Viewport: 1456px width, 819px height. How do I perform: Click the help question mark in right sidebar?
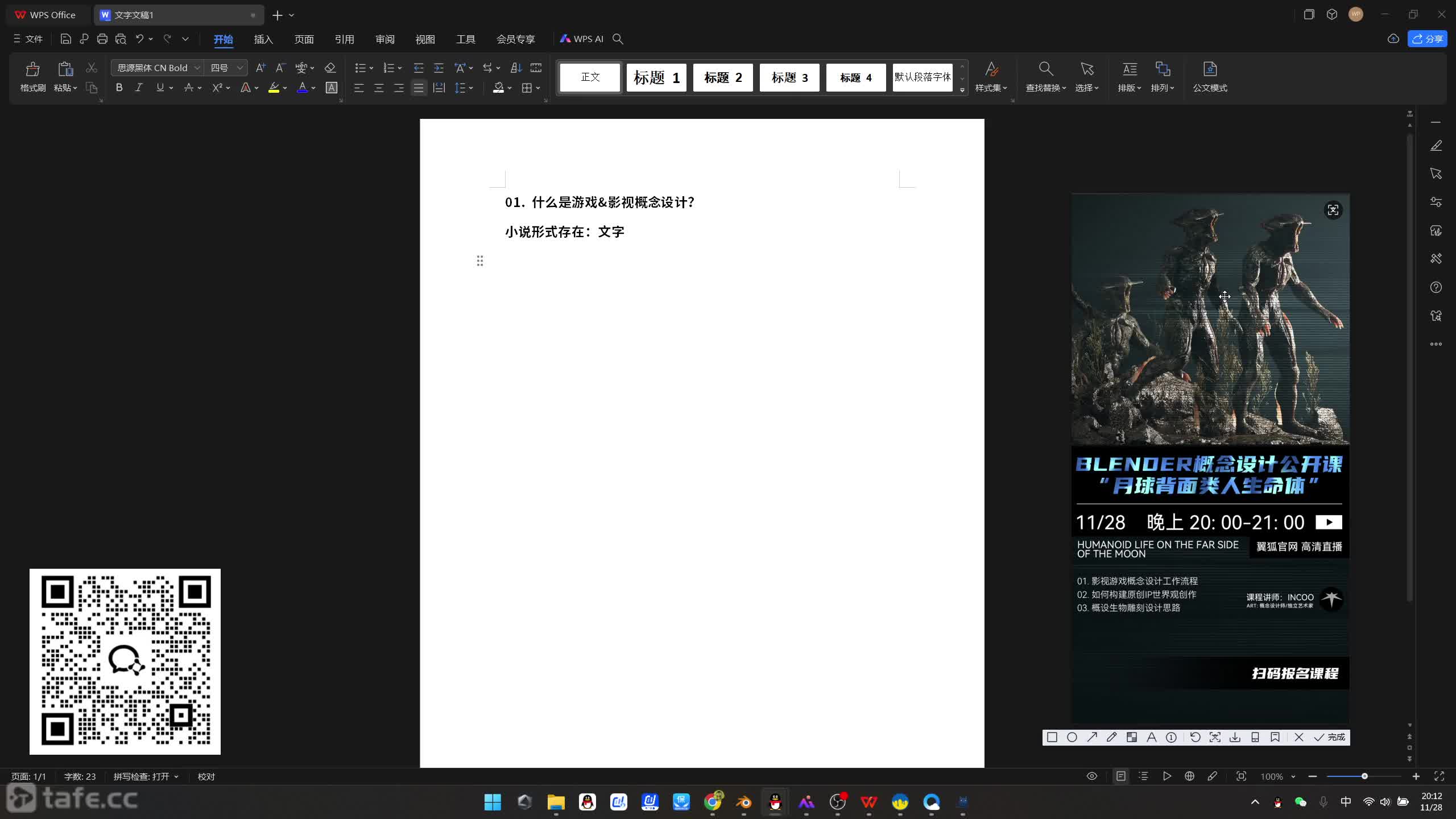[1436, 287]
